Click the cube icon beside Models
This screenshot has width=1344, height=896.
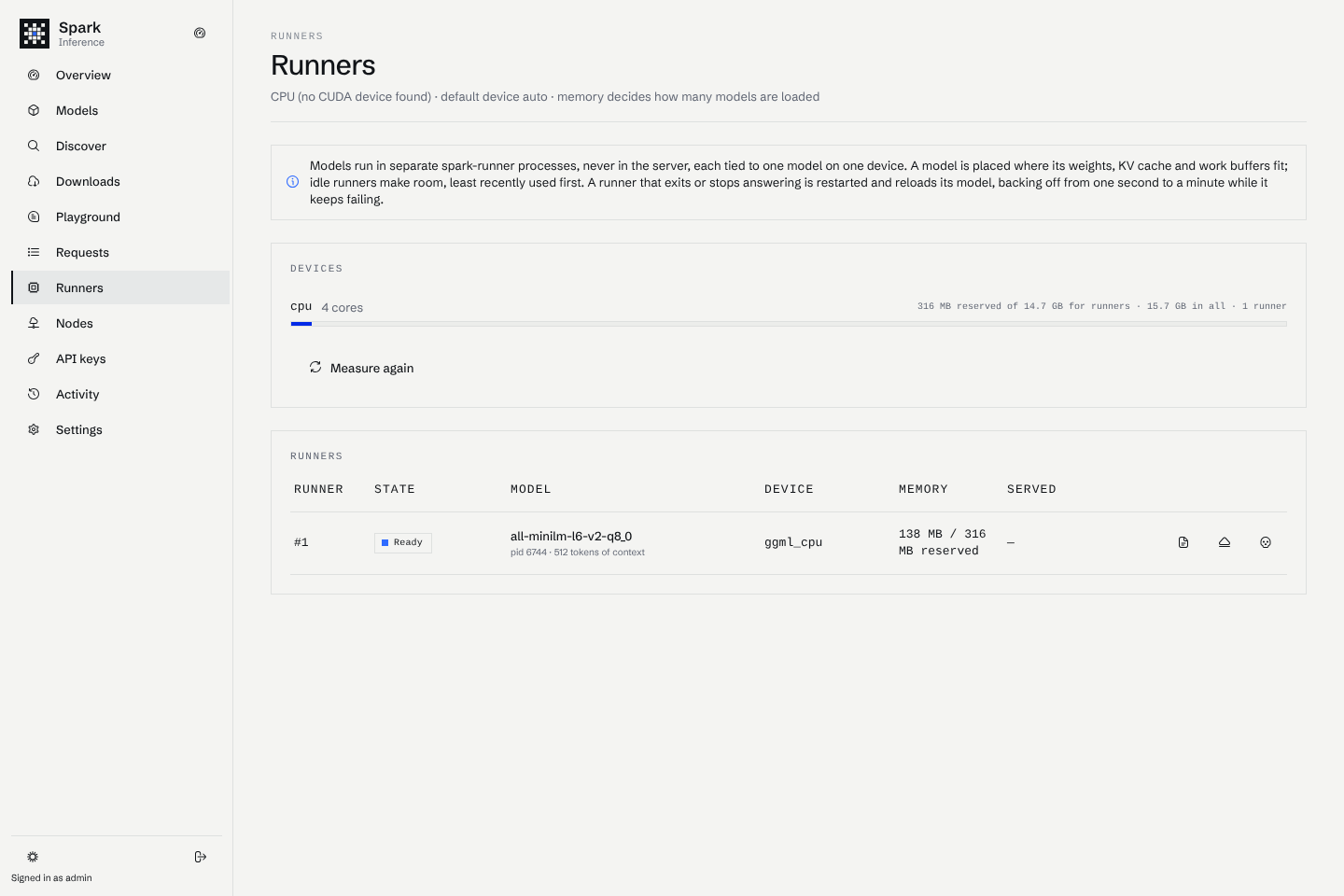tap(34, 110)
